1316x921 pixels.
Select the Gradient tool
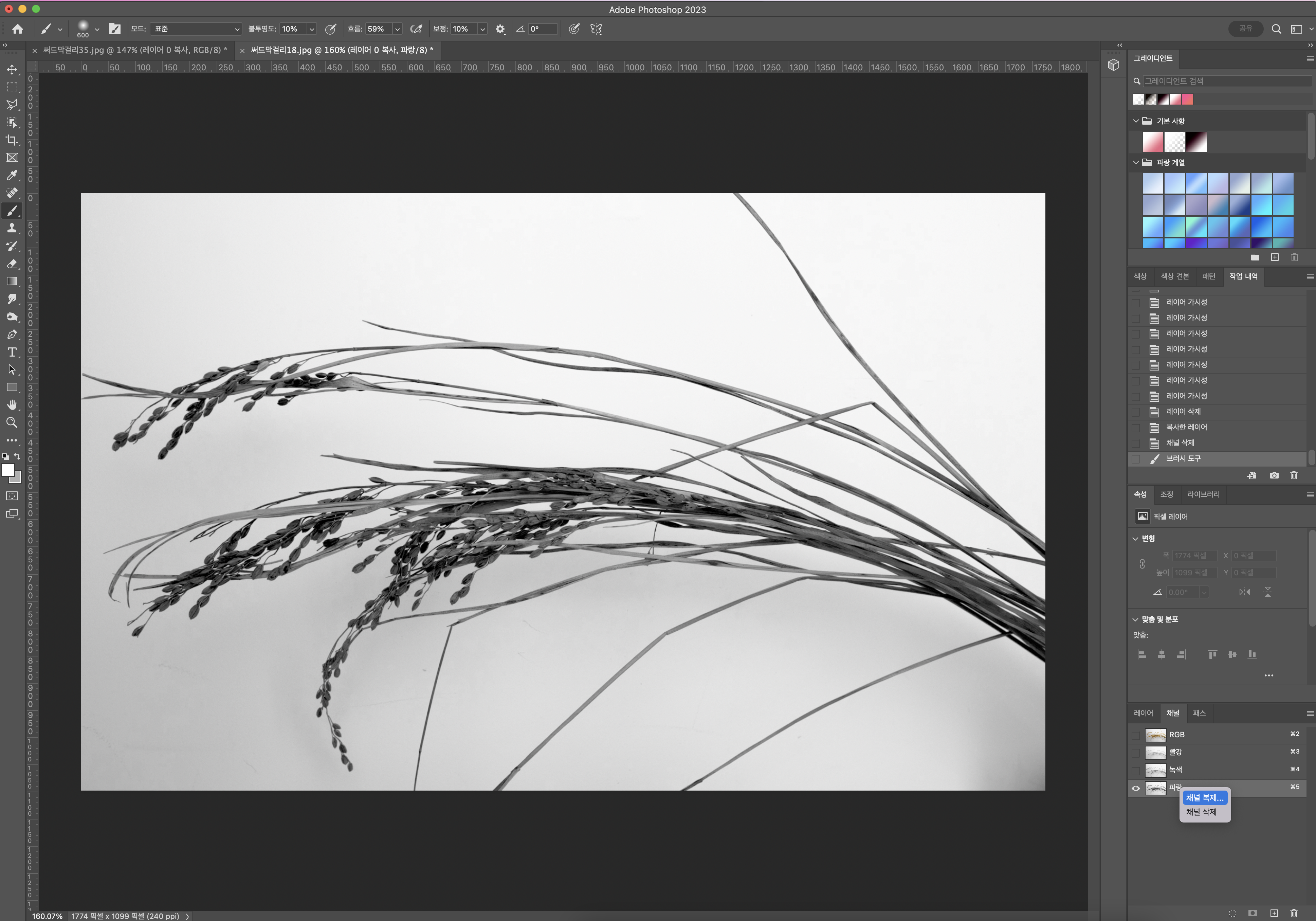click(x=12, y=282)
